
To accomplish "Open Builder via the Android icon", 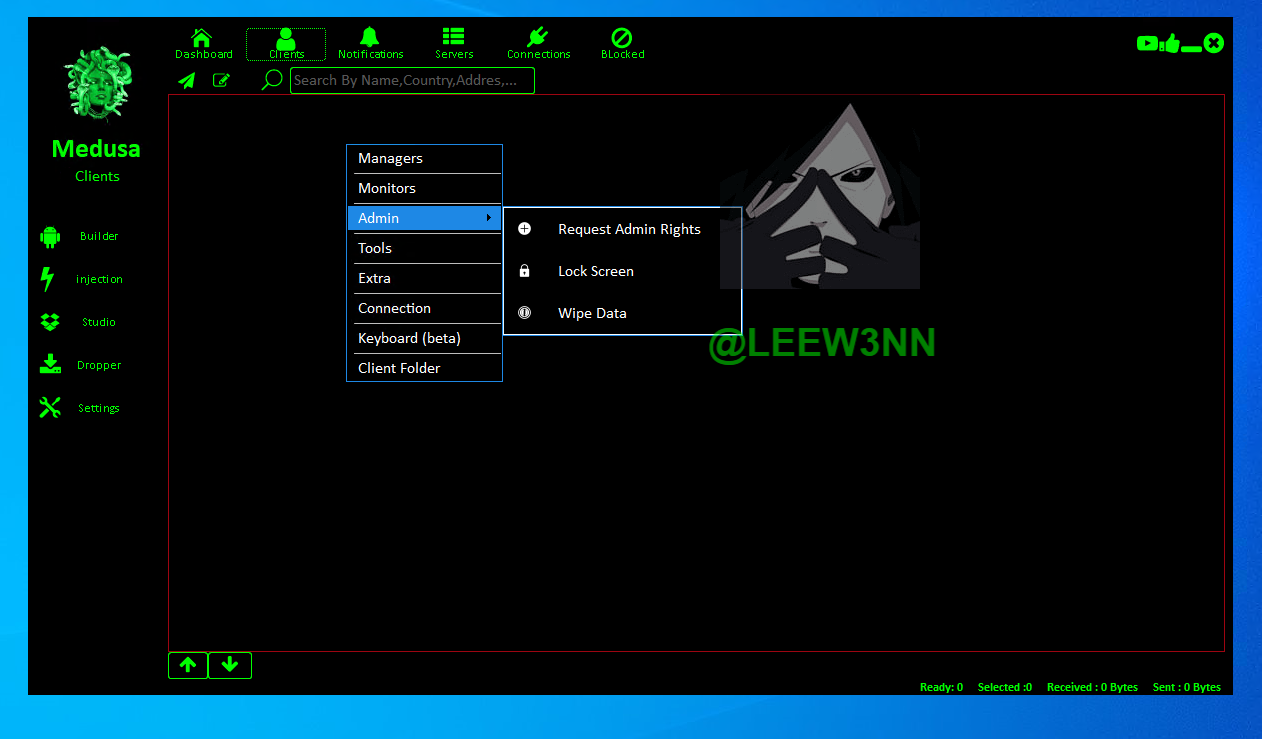I will pos(50,237).
